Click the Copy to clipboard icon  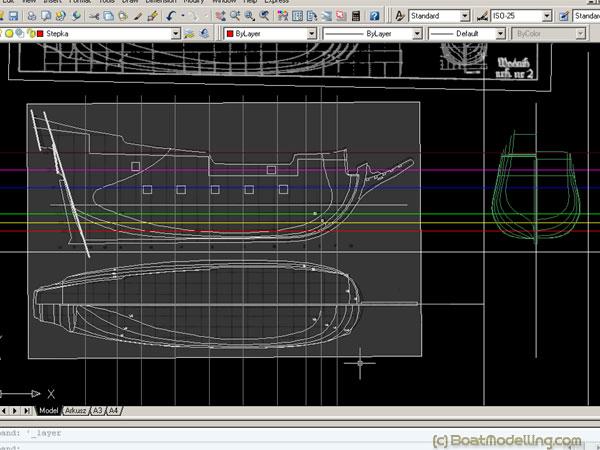pos(109,16)
